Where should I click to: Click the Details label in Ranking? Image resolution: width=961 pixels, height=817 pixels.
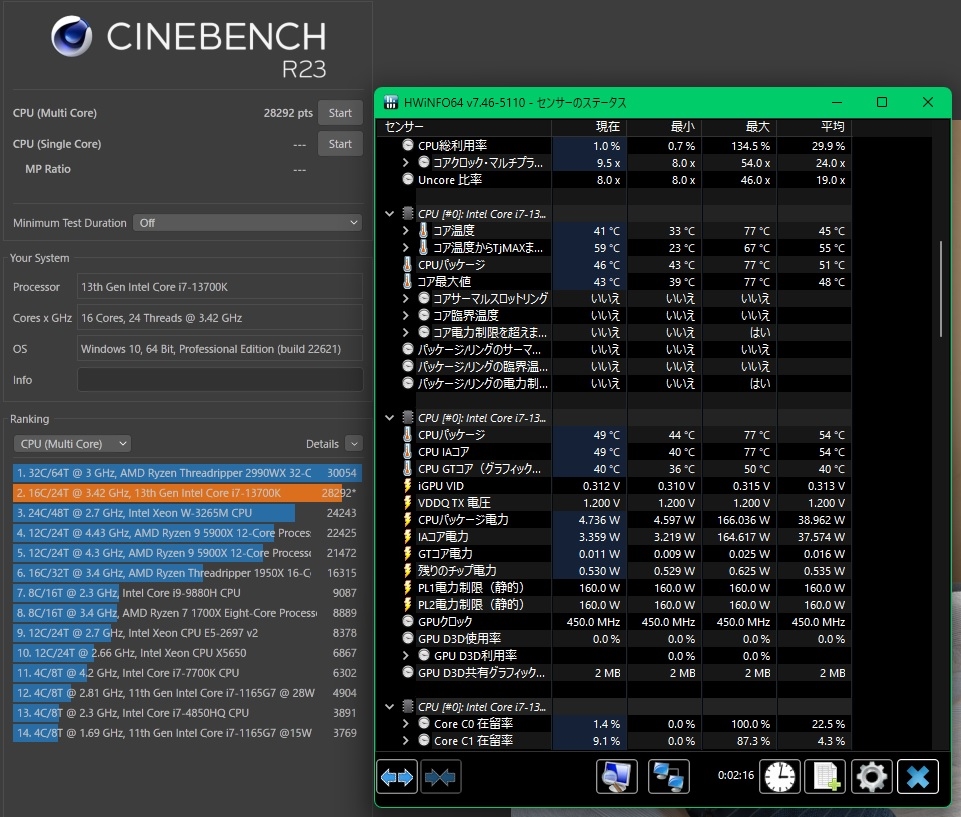322,444
